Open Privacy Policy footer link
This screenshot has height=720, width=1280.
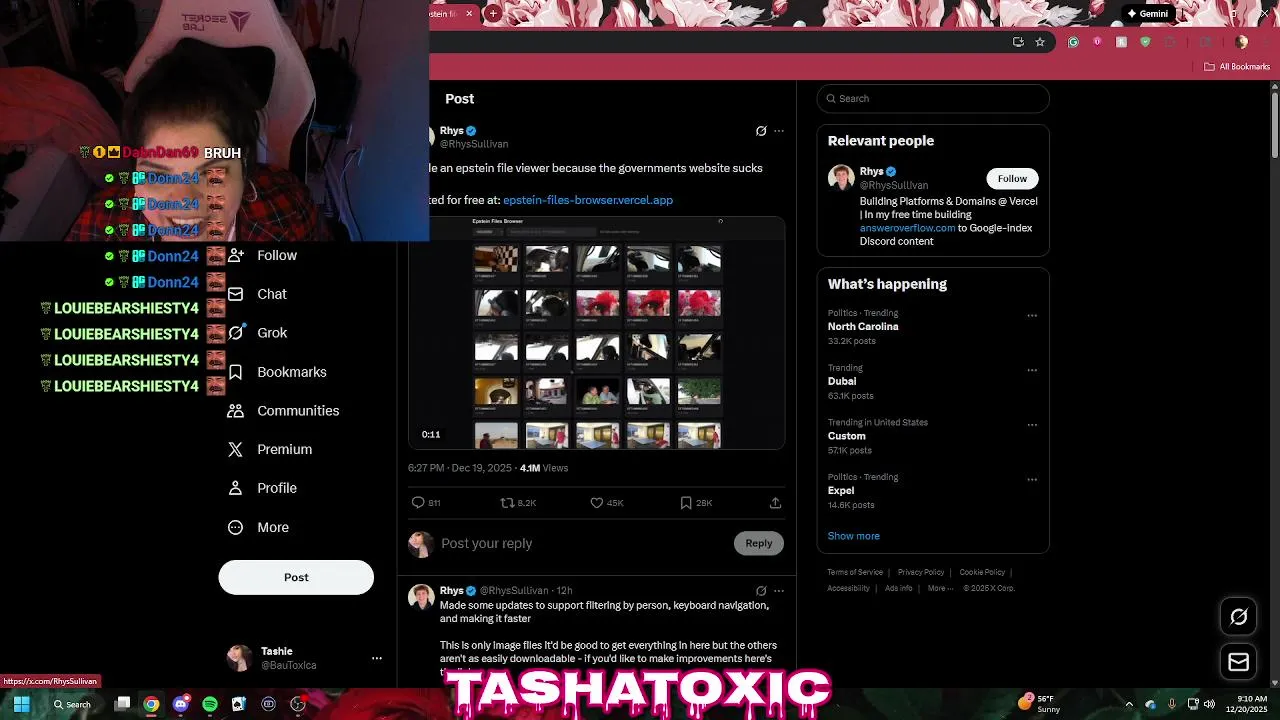point(921,572)
